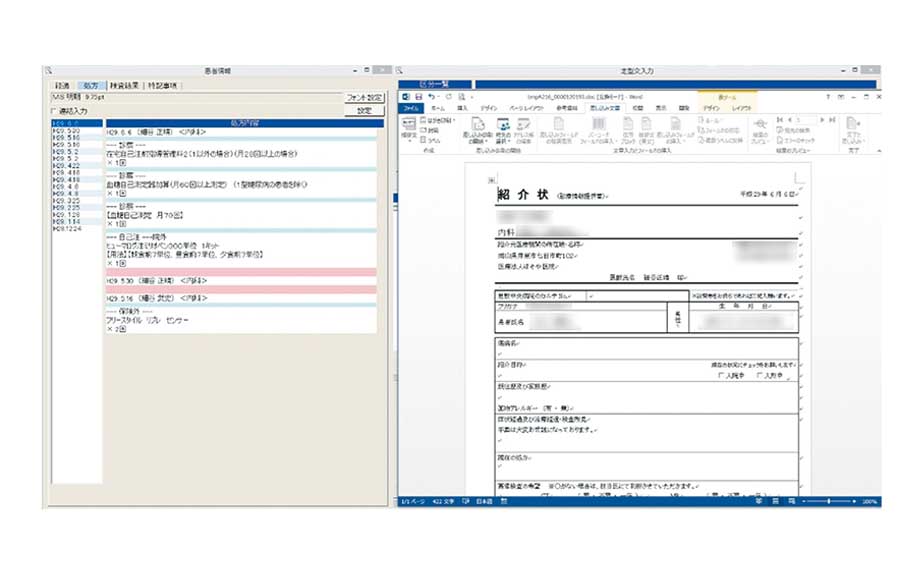The image size is (920, 568).
Task: Click the Word save icon in quick access toolbar
Action: click(418, 96)
